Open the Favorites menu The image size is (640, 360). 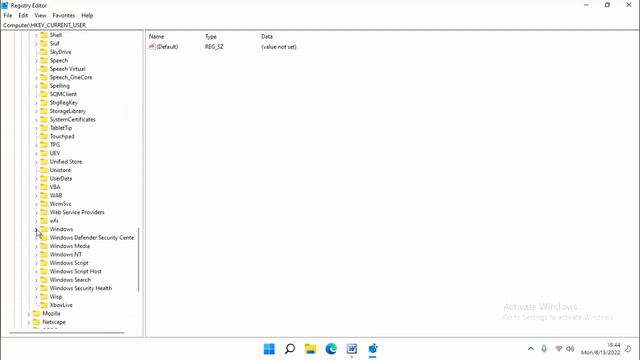(64, 15)
